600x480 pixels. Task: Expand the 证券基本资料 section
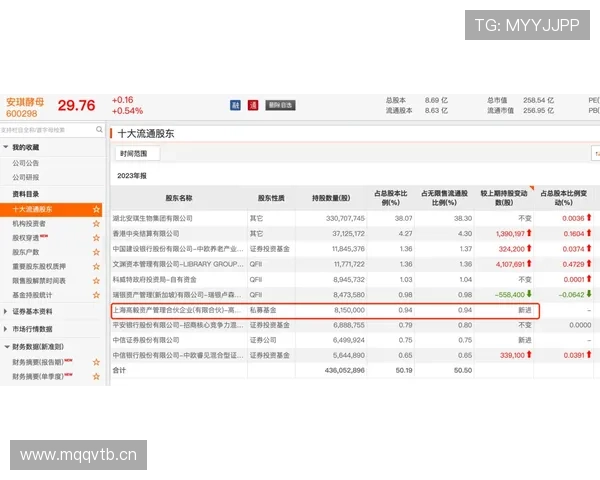pyautogui.click(x=5, y=312)
